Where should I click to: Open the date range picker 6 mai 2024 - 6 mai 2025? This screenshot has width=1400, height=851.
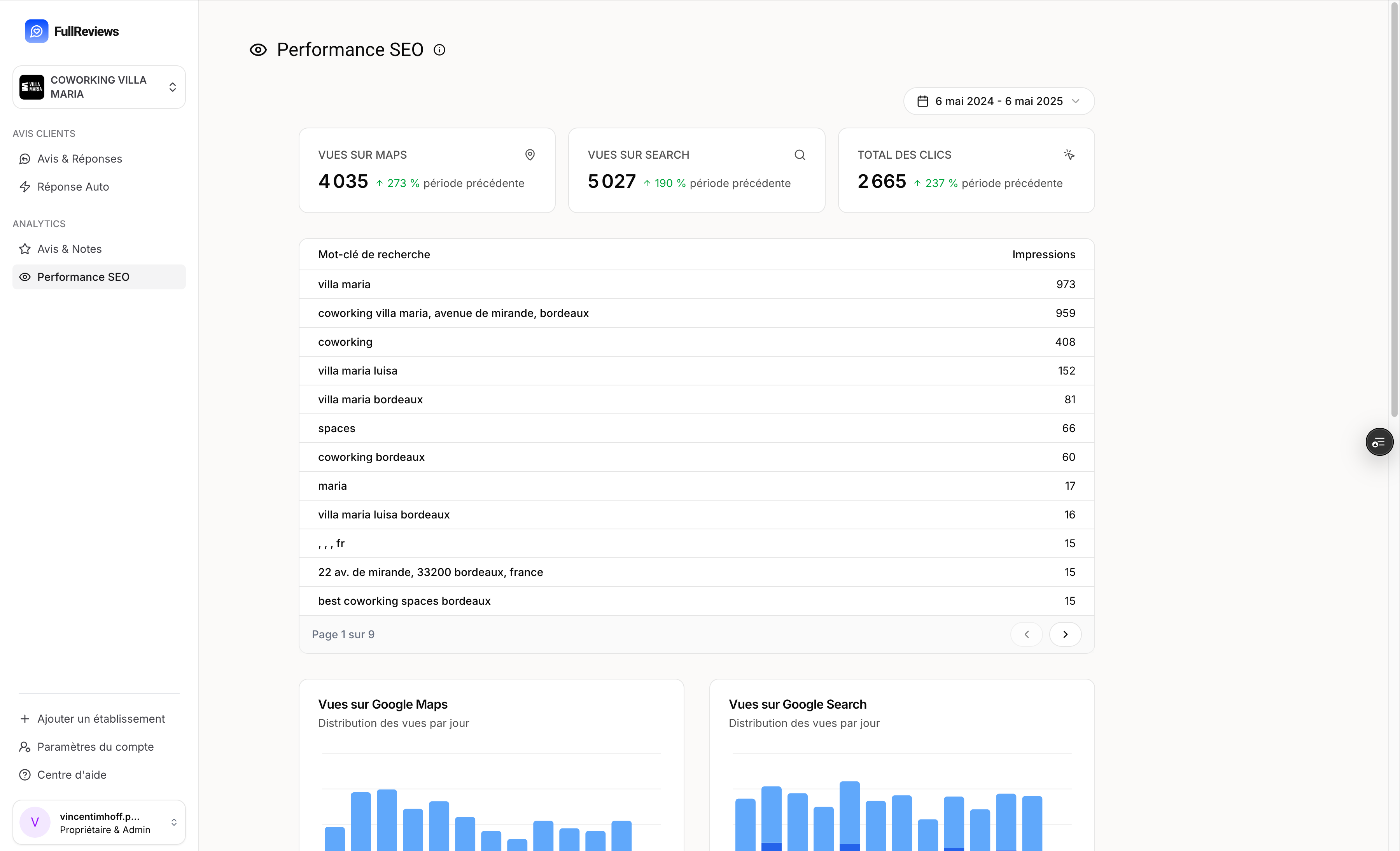click(x=999, y=101)
